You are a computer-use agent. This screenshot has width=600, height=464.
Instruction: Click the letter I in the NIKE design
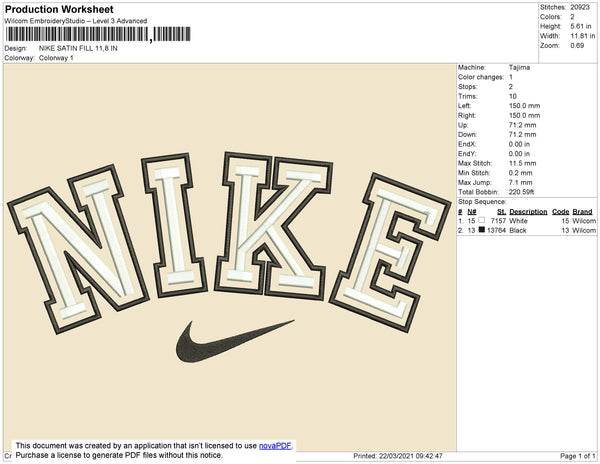pos(174,226)
